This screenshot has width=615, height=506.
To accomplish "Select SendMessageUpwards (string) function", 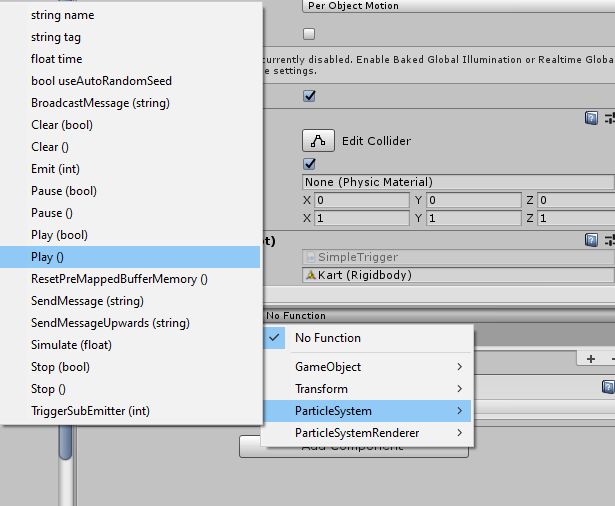I will pos(130,323).
